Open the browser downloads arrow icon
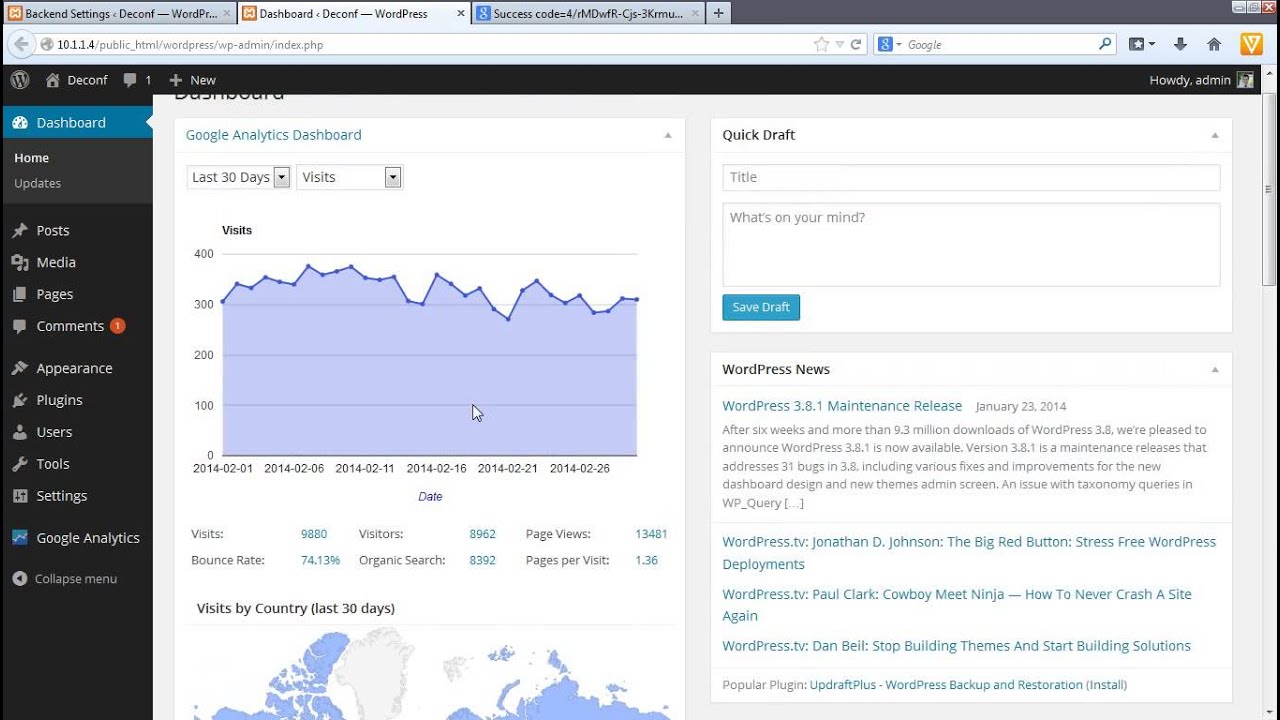The width and height of the screenshot is (1280, 720). click(x=1180, y=44)
